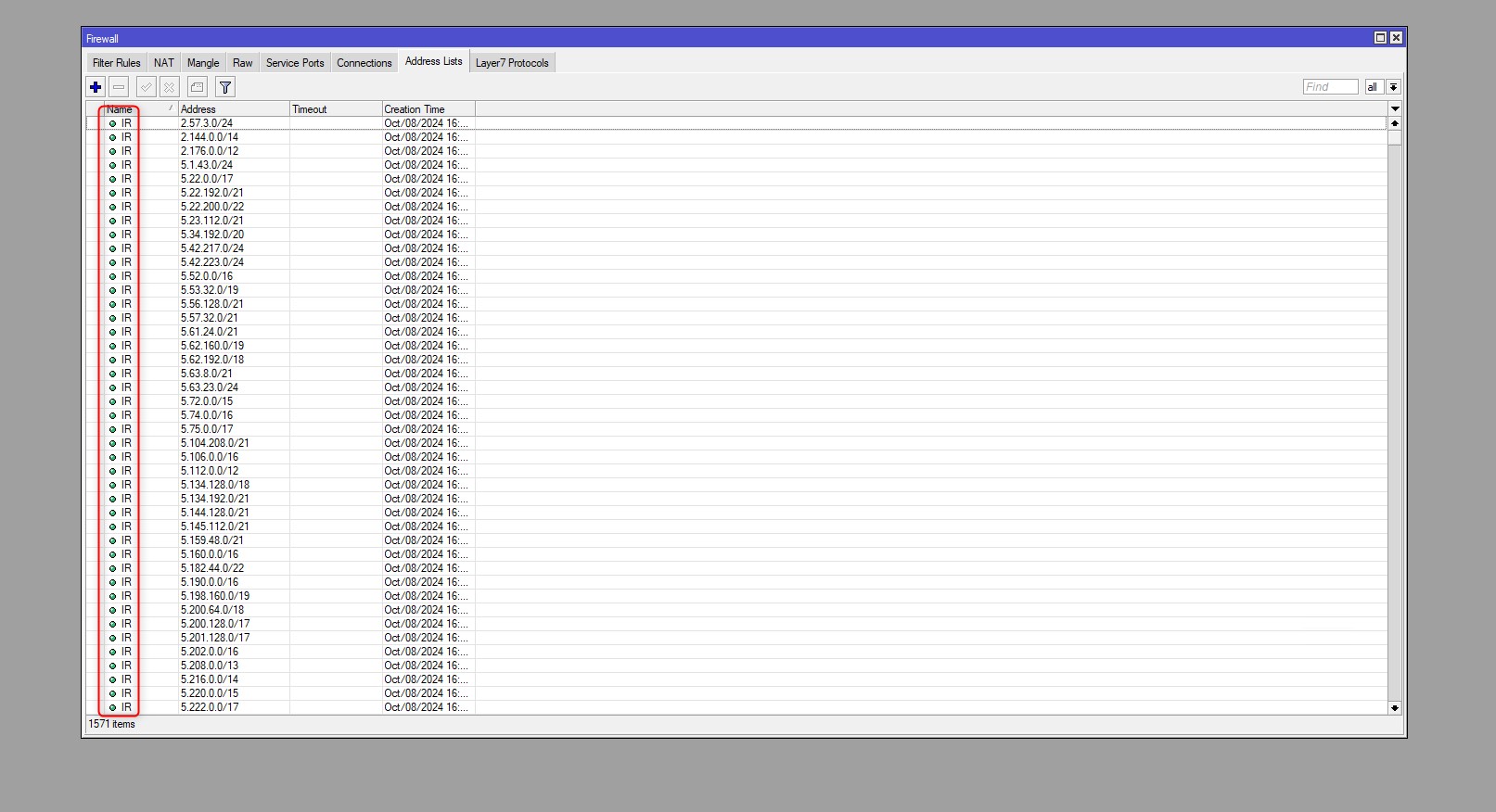Select the Address Lists tab
The height and width of the screenshot is (812, 1496).
(433, 61)
